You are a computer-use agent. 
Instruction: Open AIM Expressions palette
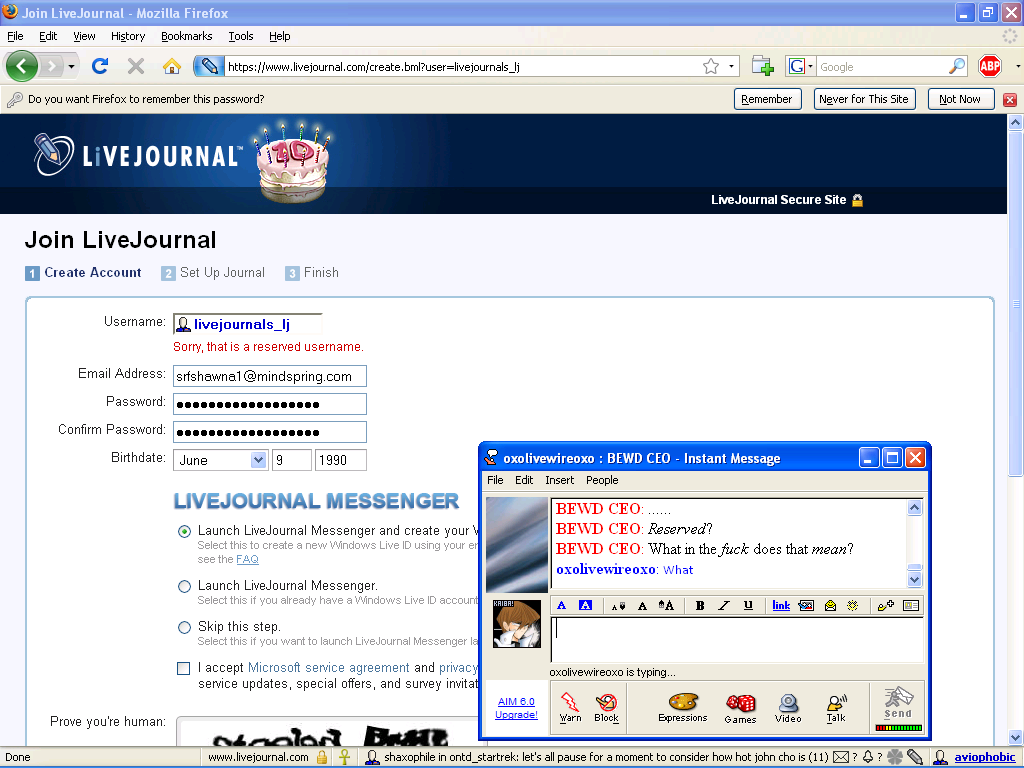click(682, 707)
